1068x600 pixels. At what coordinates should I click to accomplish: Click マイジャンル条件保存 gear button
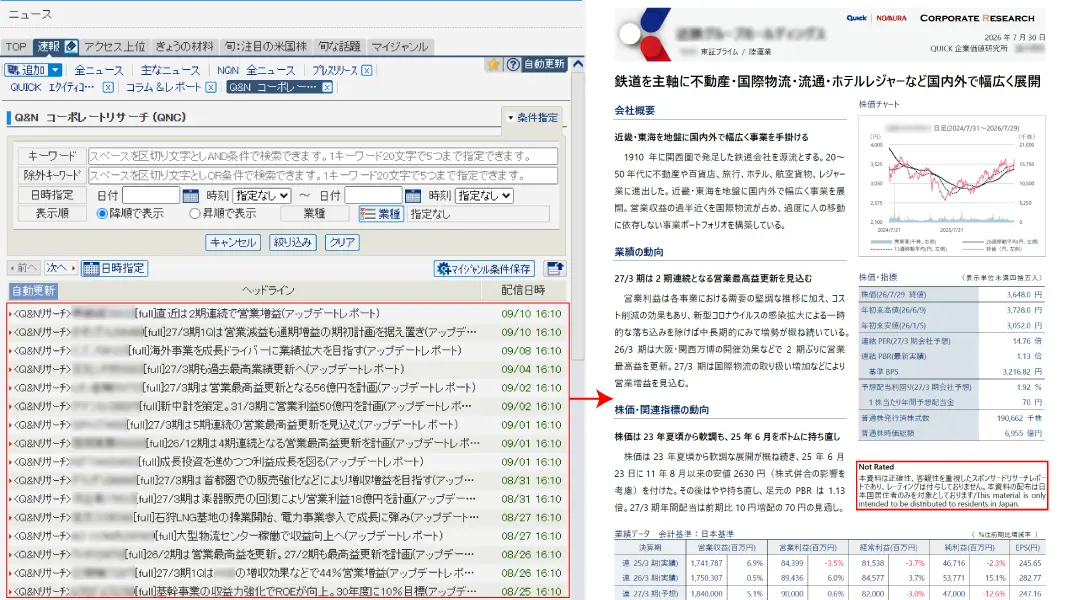tap(484, 268)
